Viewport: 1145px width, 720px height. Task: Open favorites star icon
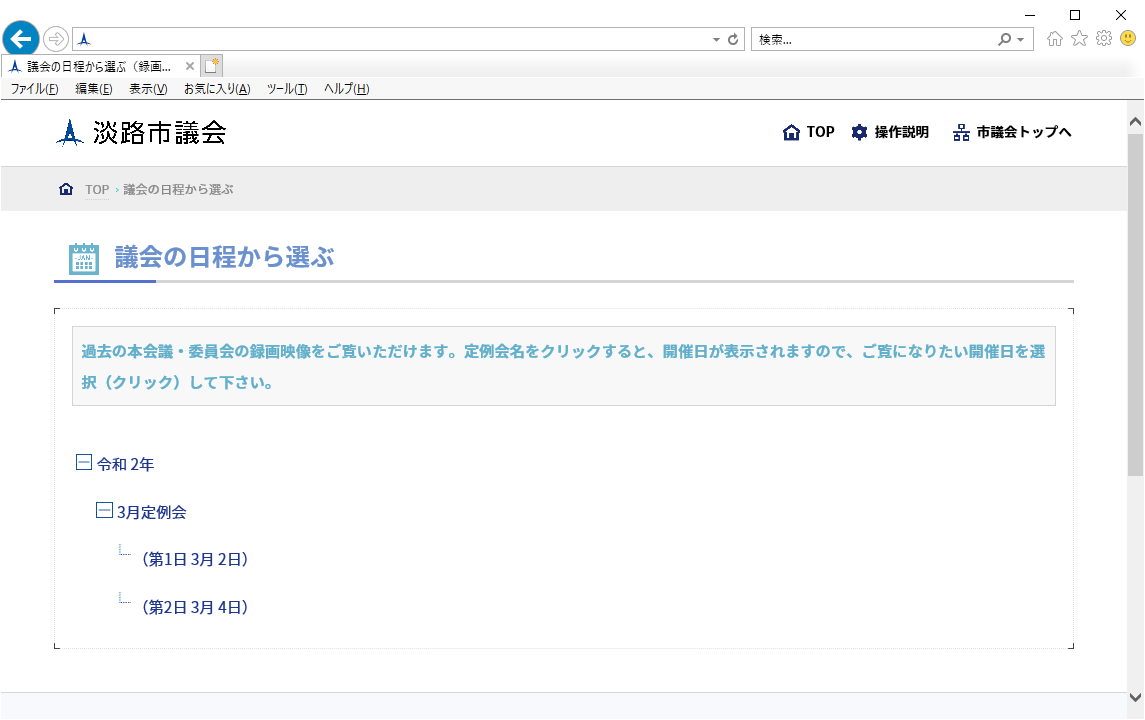pyautogui.click(x=1079, y=39)
